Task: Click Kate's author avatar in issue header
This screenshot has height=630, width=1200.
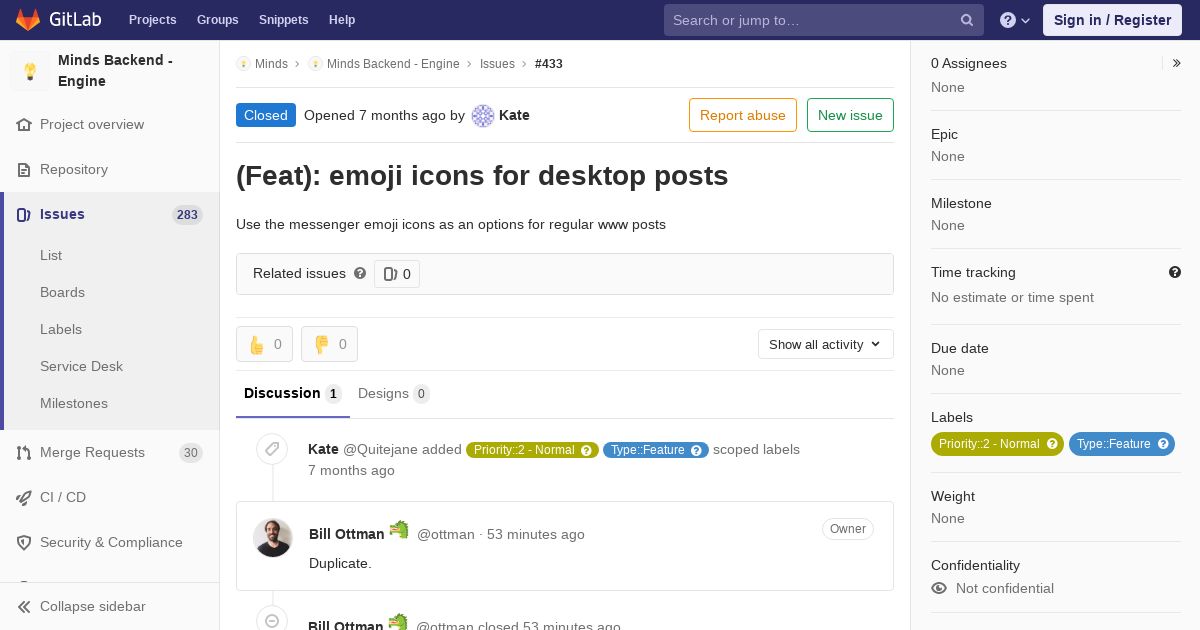Action: (483, 116)
